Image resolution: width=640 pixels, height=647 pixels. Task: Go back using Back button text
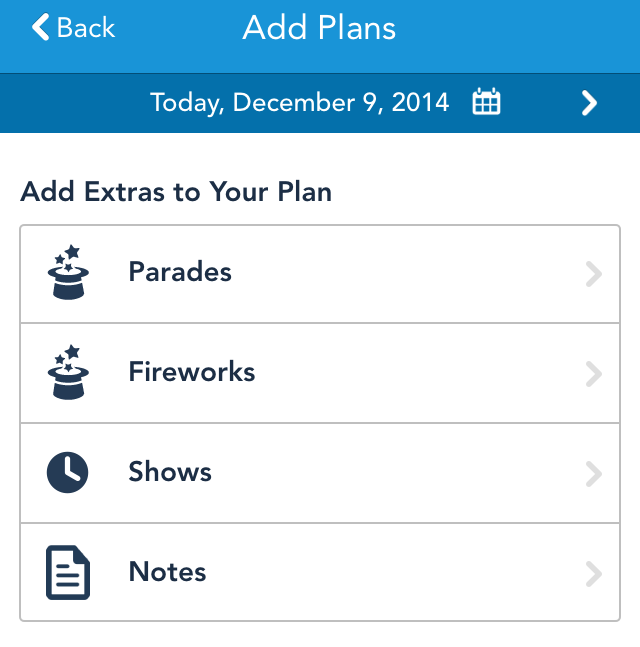coord(86,28)
